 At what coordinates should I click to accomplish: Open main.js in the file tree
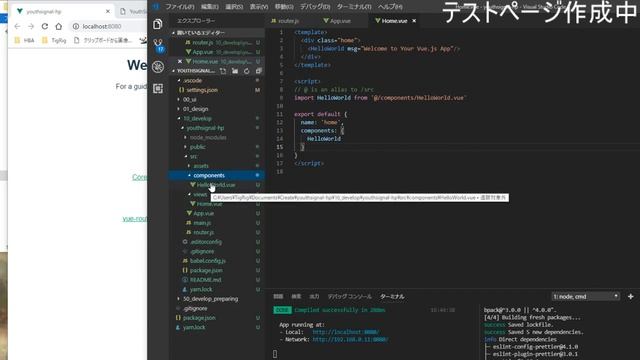217,223
